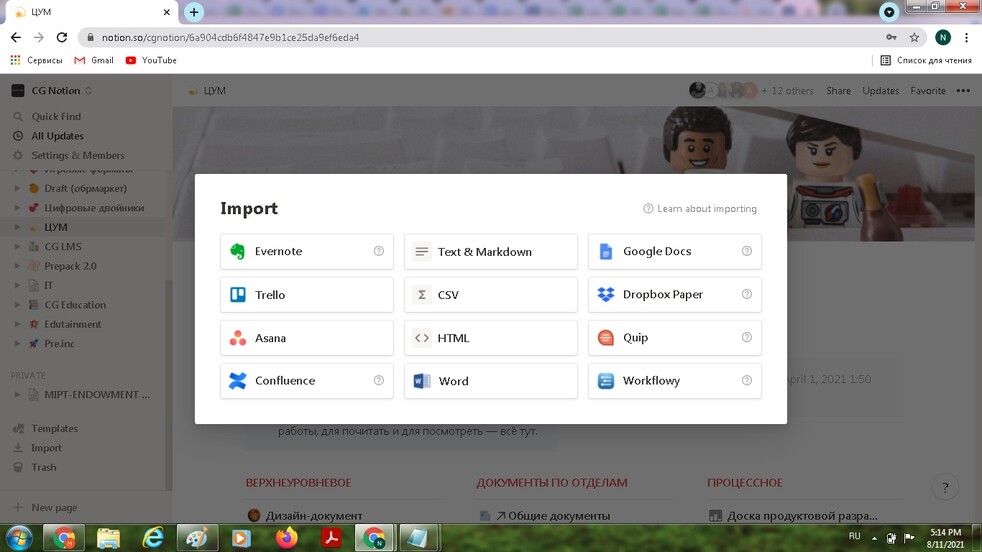Screen dimensions: 982x552
Task: Open Chrome three-dot menu
Action: point(966,38)
